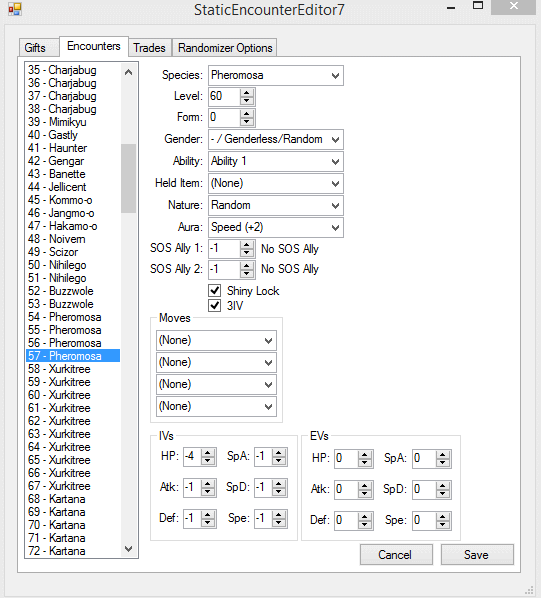This screenshot has width=541, height=598.
Task: Select list entry 68 - Kartana
Action: pos(73,499)
